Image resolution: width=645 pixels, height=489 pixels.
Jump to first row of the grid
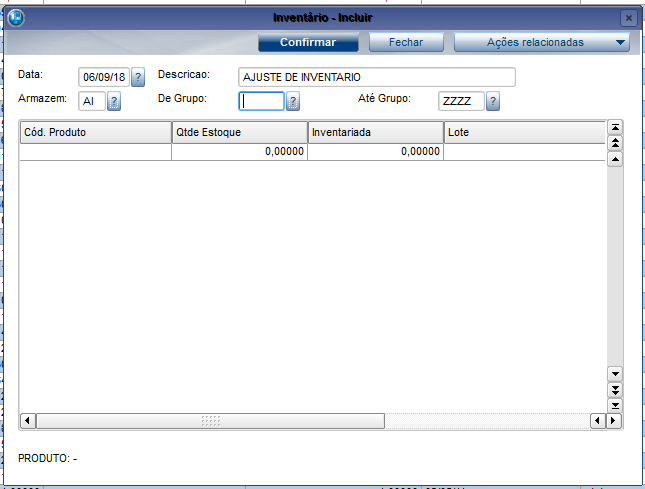[615, 127]
